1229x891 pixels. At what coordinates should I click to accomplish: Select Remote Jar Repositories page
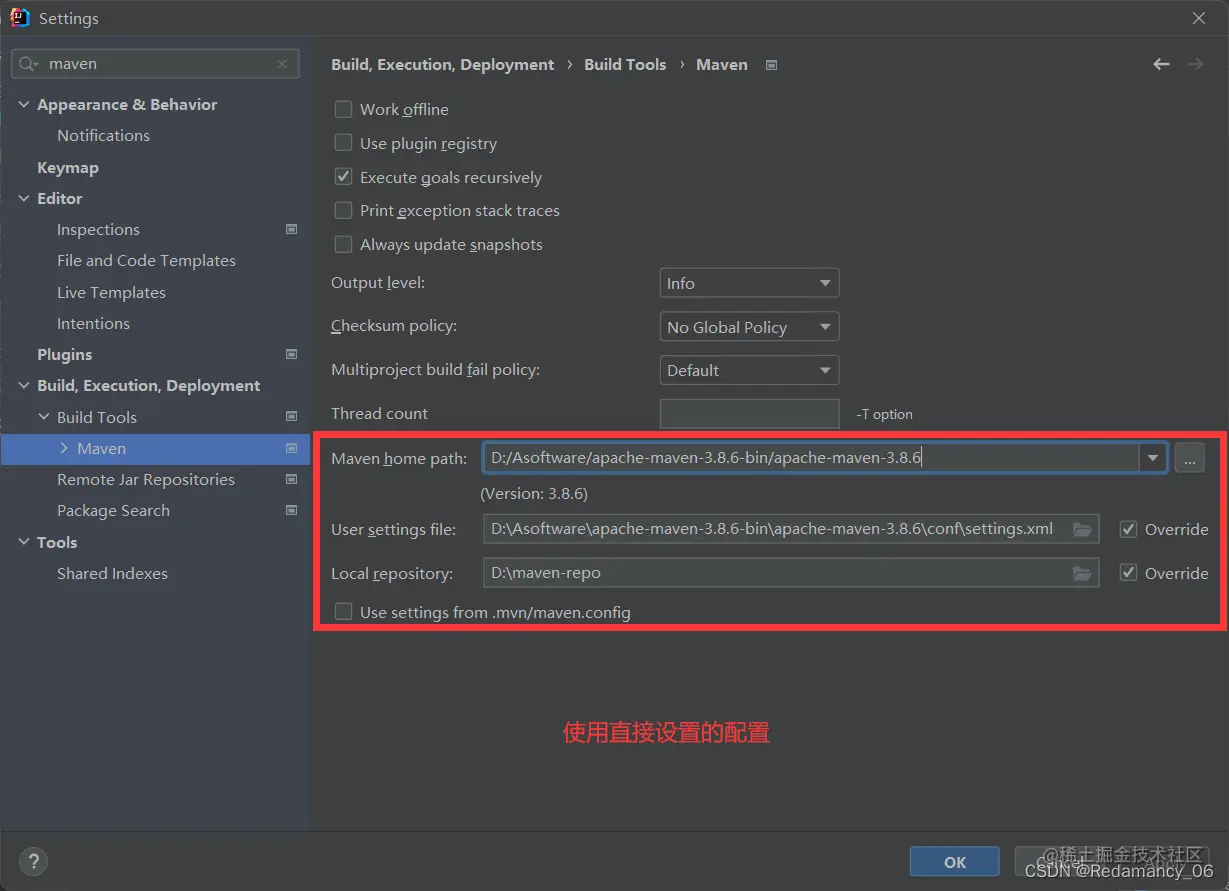pyautogui.click(x=146, y=479)
